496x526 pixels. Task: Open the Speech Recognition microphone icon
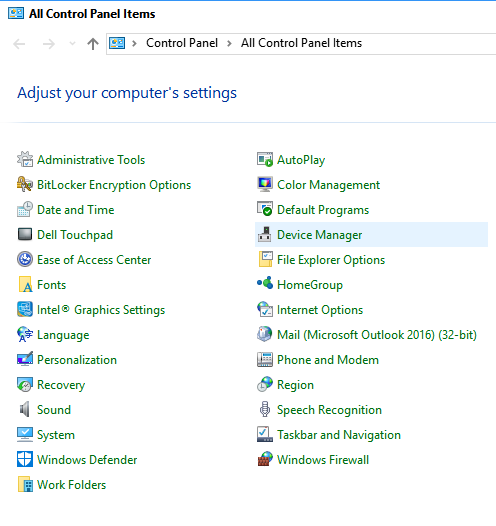265,409
